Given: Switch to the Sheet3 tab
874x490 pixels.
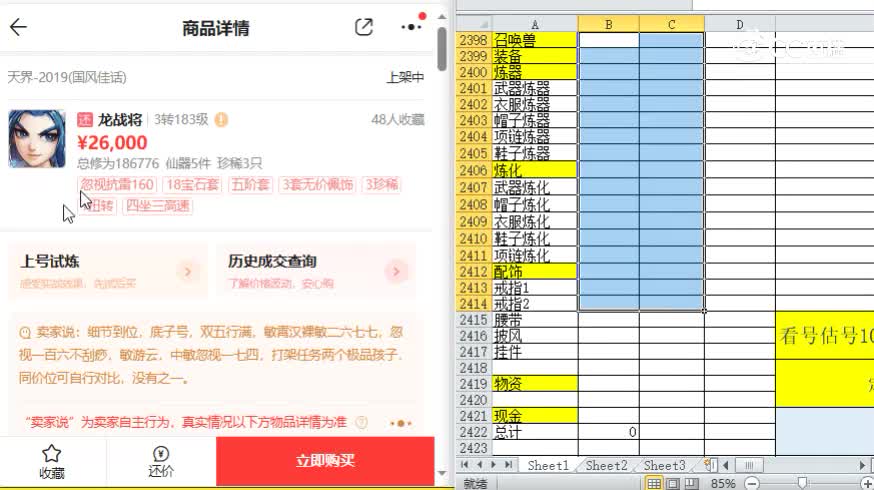Looking at the screenshot, I should coord(664,465).
